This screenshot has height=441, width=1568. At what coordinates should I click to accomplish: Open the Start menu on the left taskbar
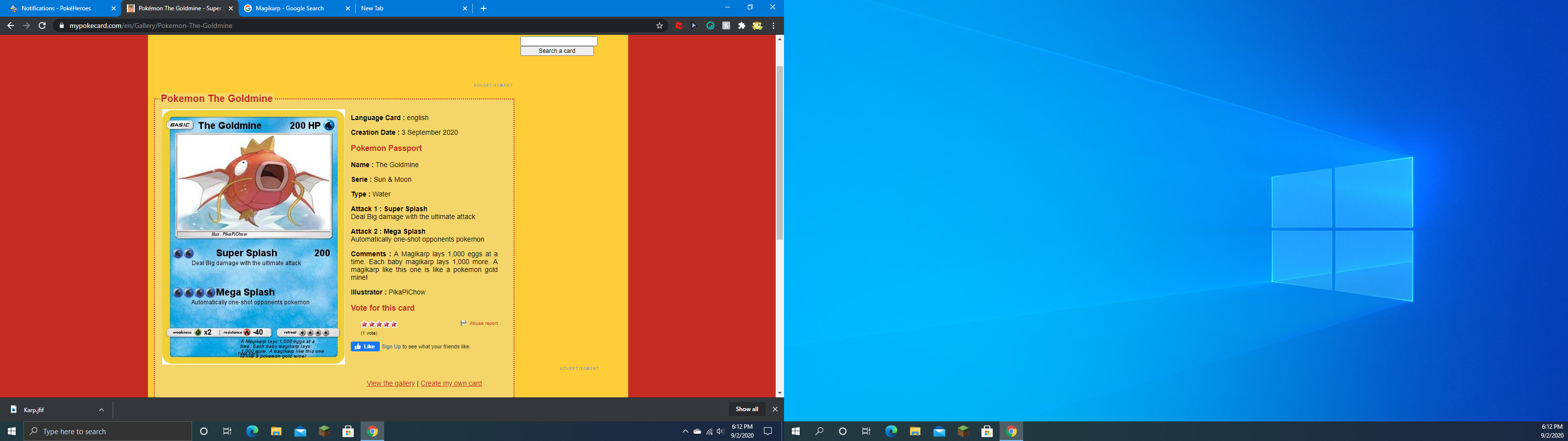pyautogui.click(x=12, y=431)
